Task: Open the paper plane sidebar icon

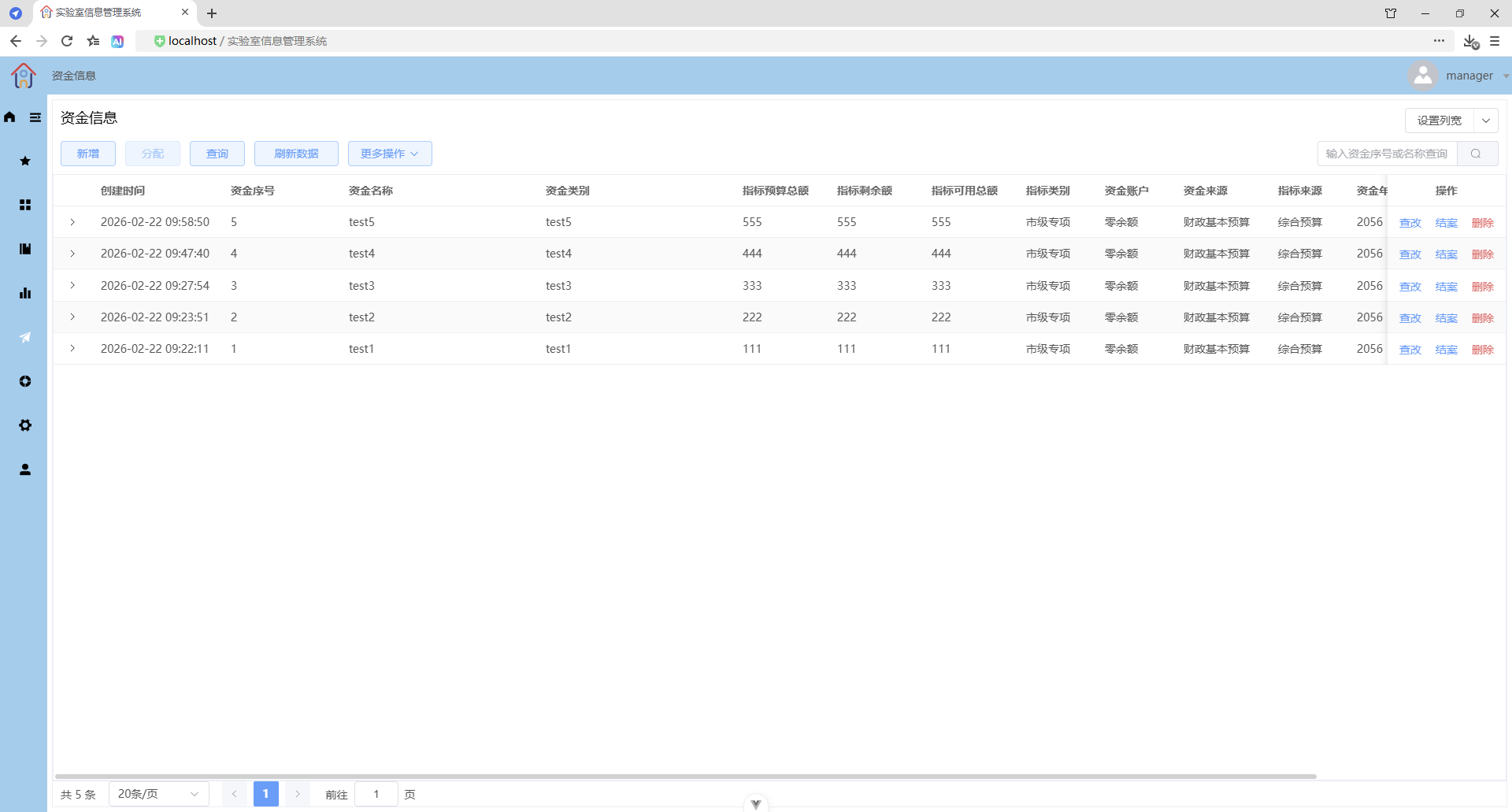Action: (25, 337)
